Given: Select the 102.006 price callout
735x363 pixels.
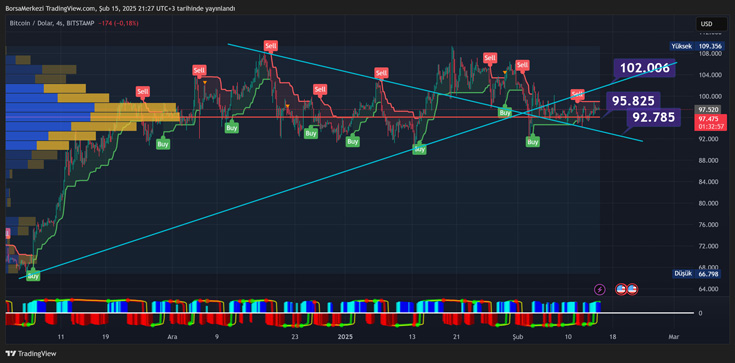Looking at the screenshot, I should tap(644, 68).
